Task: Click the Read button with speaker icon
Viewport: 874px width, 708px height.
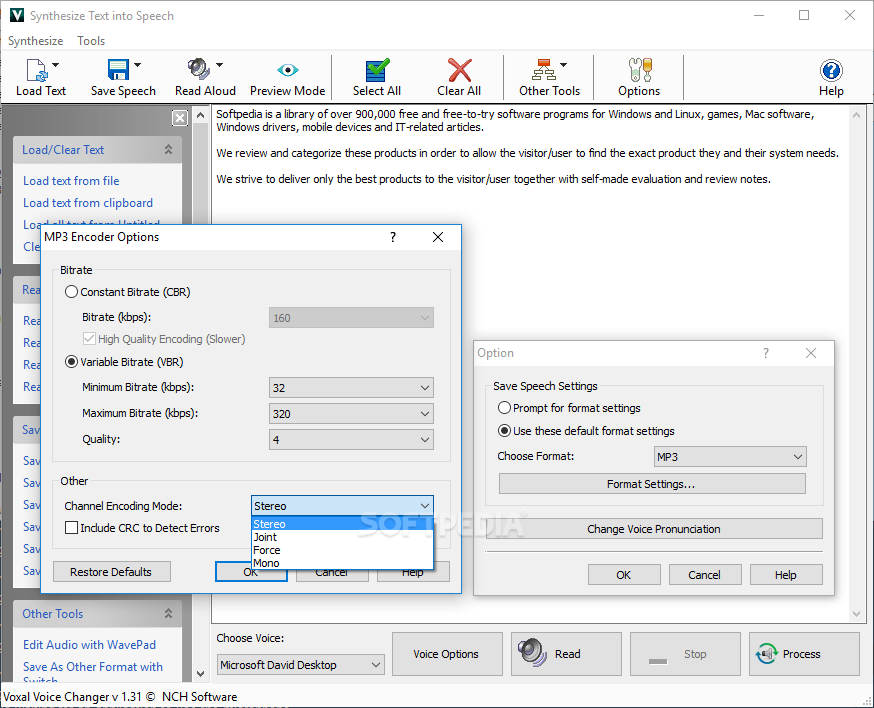Action: click(566, 654)
